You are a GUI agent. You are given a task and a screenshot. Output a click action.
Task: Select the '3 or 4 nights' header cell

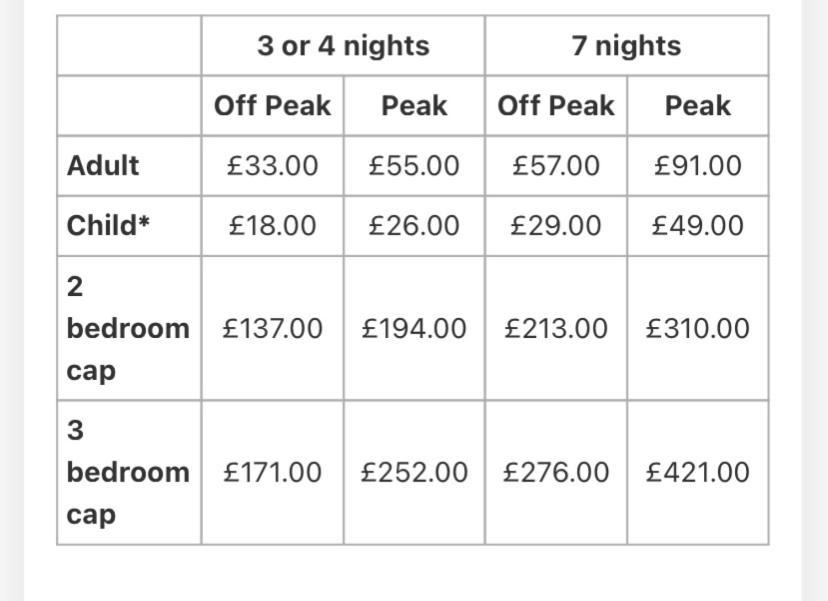tap(343, 46)
